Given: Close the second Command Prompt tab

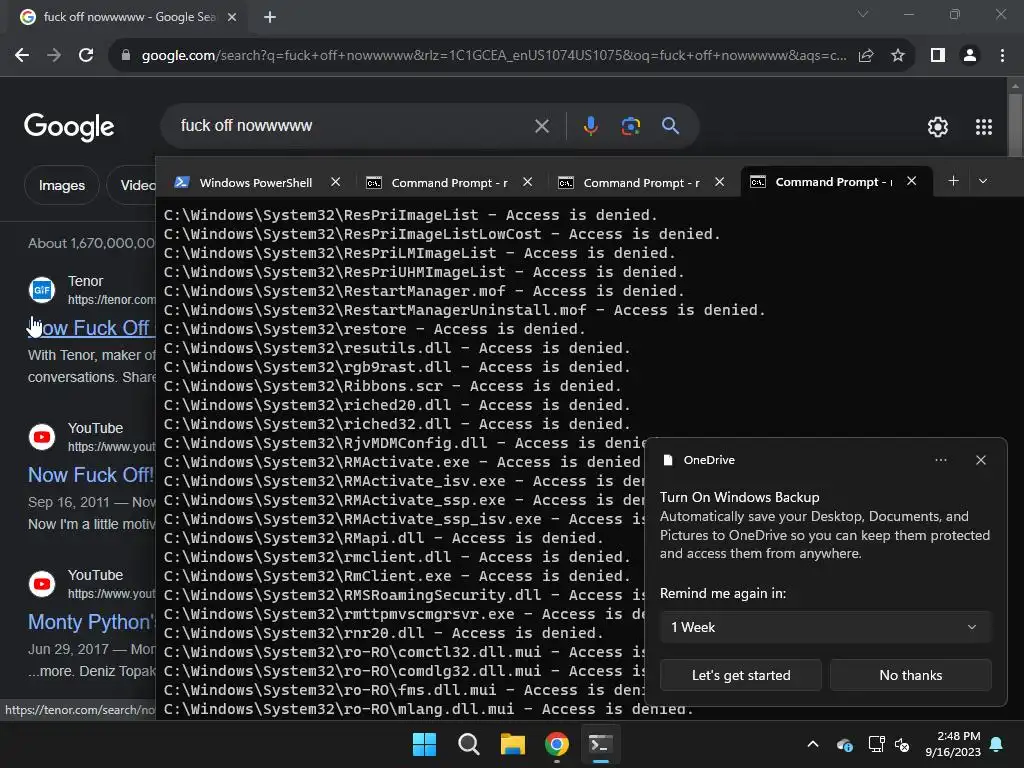Looking at the screenshot, I should [720, 182].
